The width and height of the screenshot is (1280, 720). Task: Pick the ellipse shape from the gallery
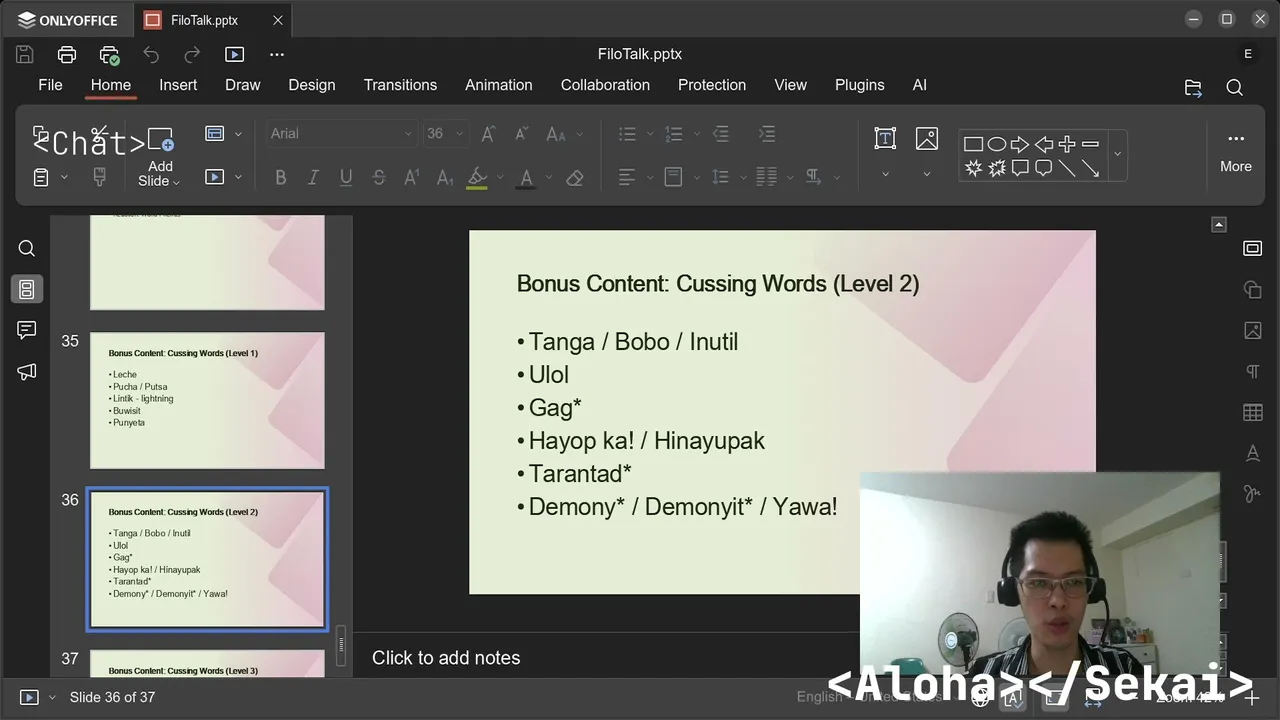point(997,145)
